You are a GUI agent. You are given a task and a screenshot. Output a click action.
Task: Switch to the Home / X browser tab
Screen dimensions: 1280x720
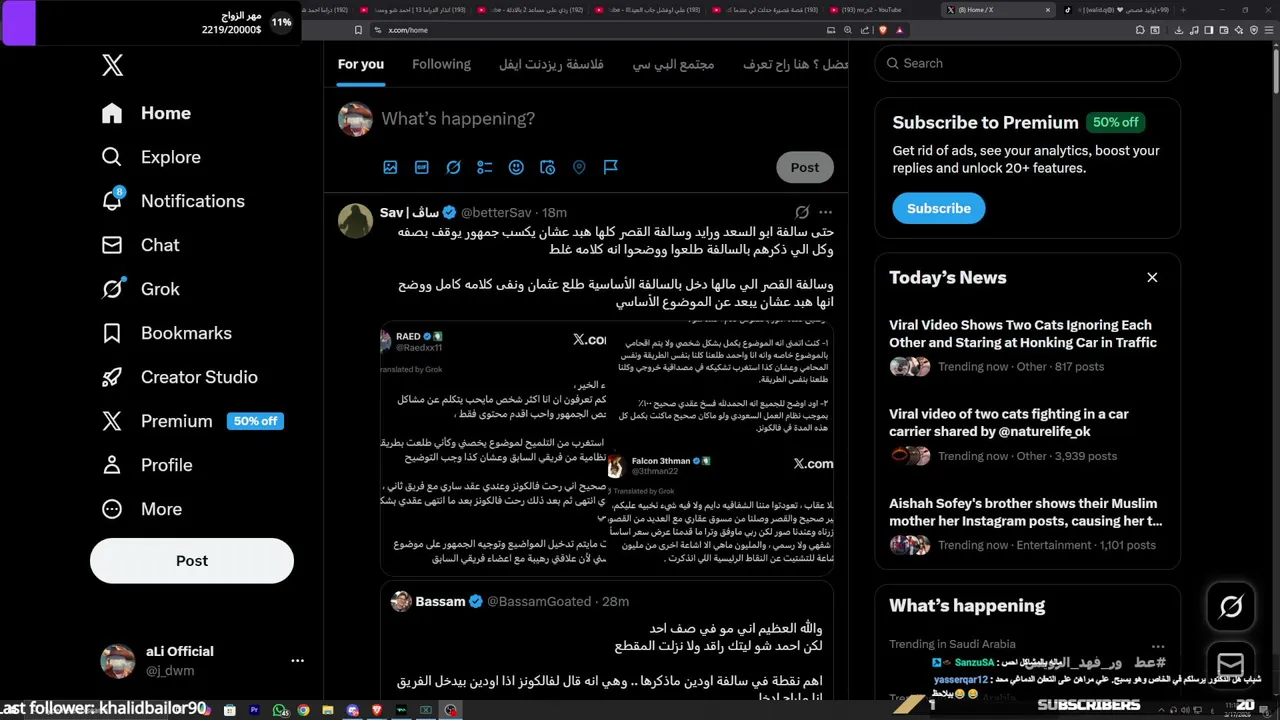(x=999, y=9)
